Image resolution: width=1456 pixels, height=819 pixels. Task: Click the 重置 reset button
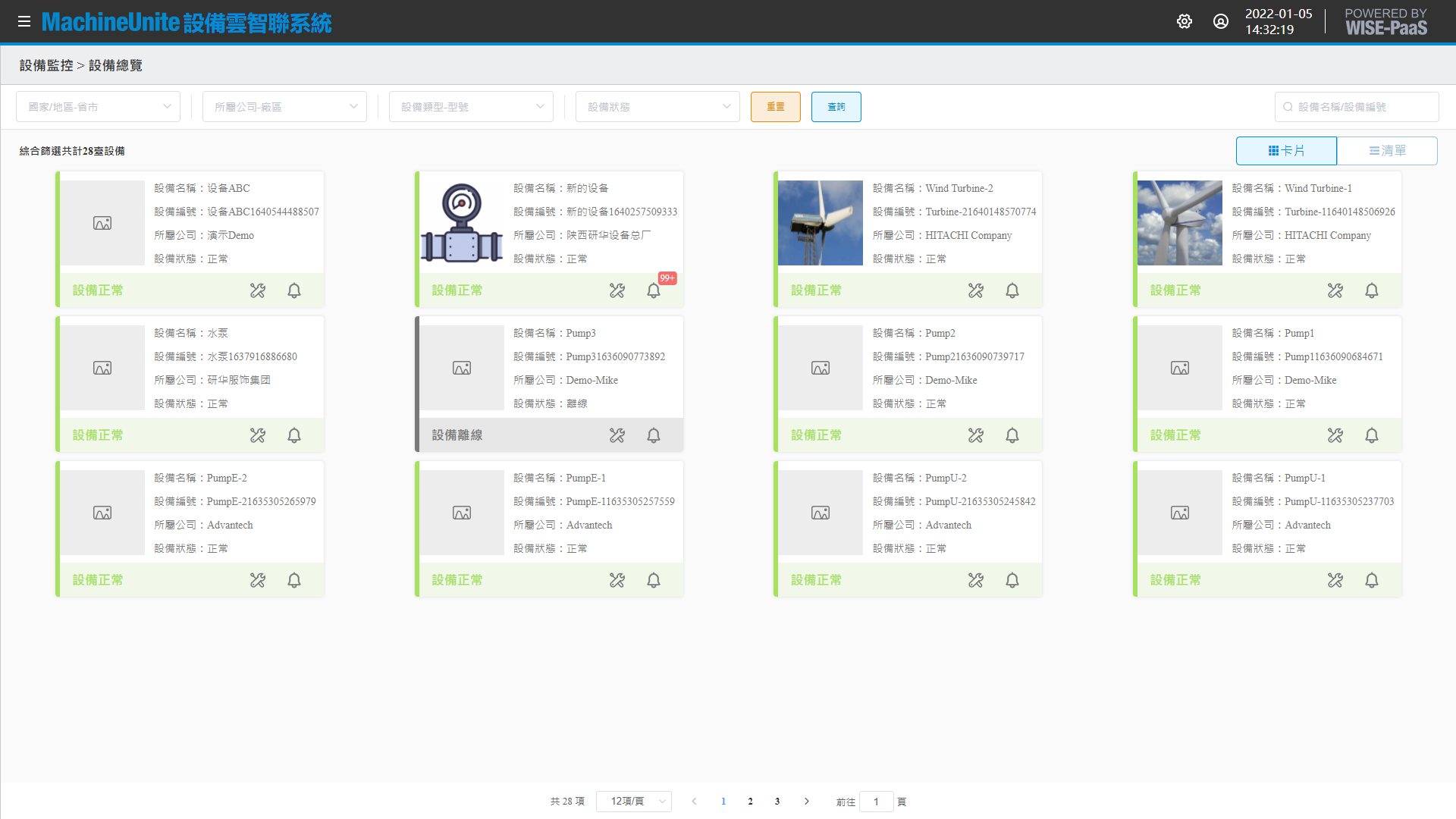pos(776,107)
